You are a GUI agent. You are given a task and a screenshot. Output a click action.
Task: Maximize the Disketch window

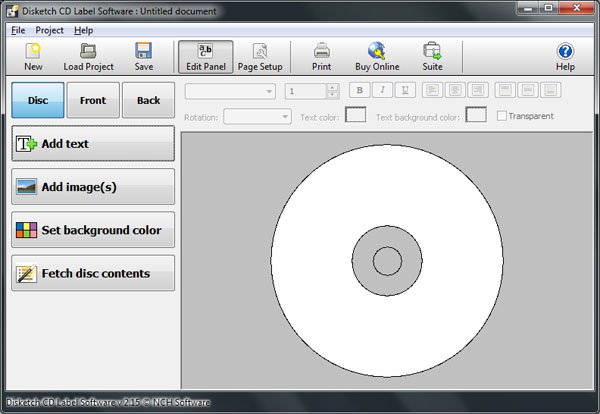coord(549,8)
